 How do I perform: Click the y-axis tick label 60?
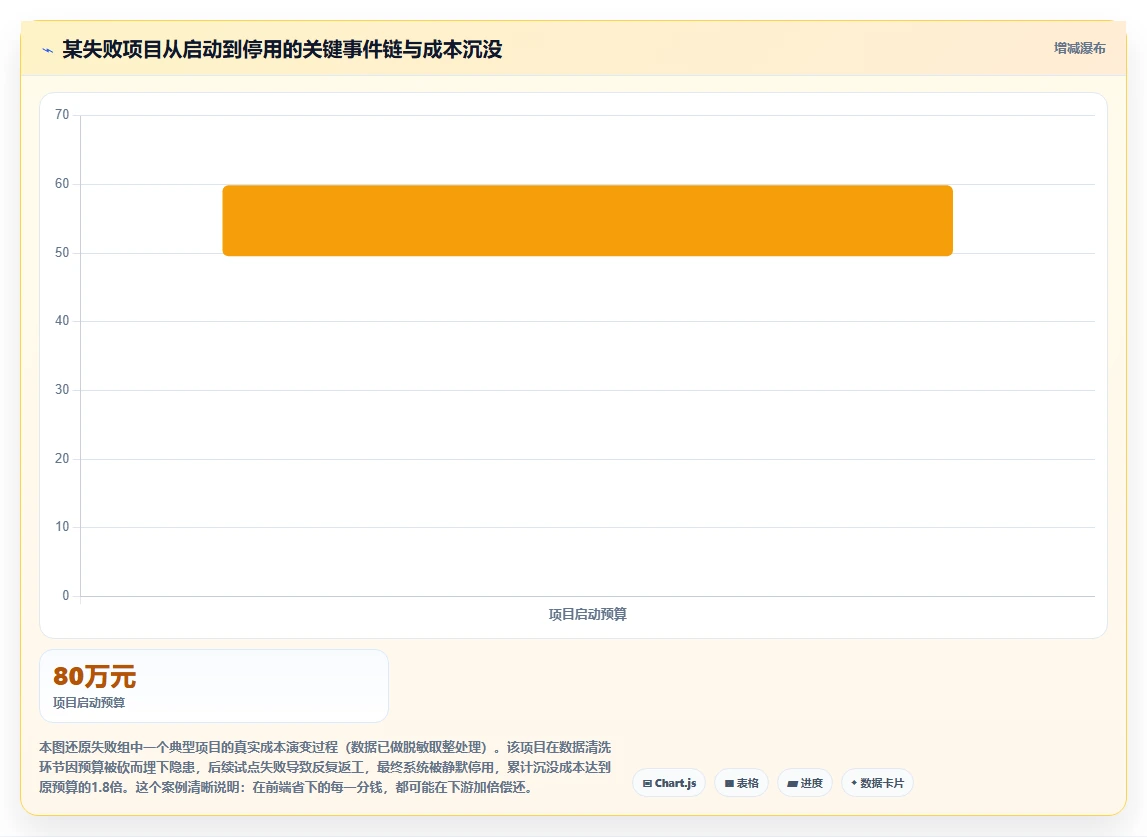pyautogui.click(x=62, y=184)
